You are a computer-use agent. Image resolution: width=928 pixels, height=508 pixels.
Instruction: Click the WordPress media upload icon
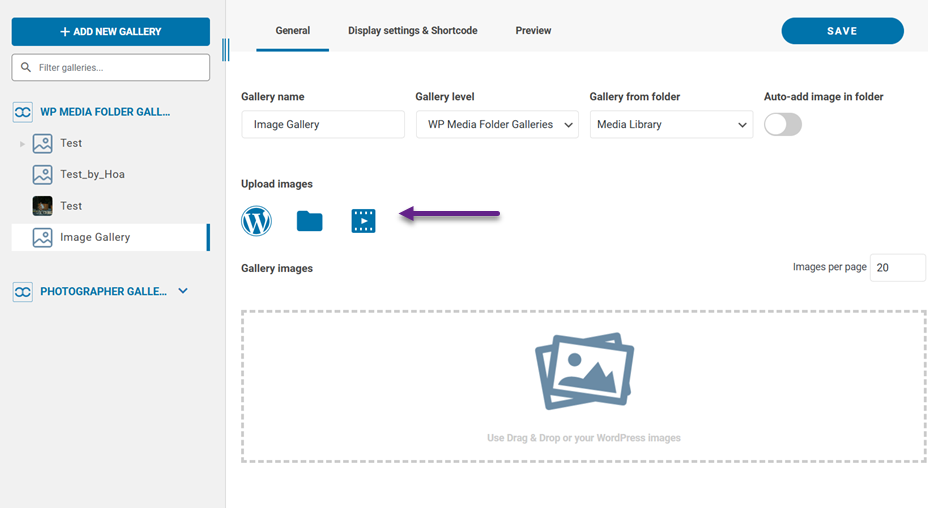(256, 221)
